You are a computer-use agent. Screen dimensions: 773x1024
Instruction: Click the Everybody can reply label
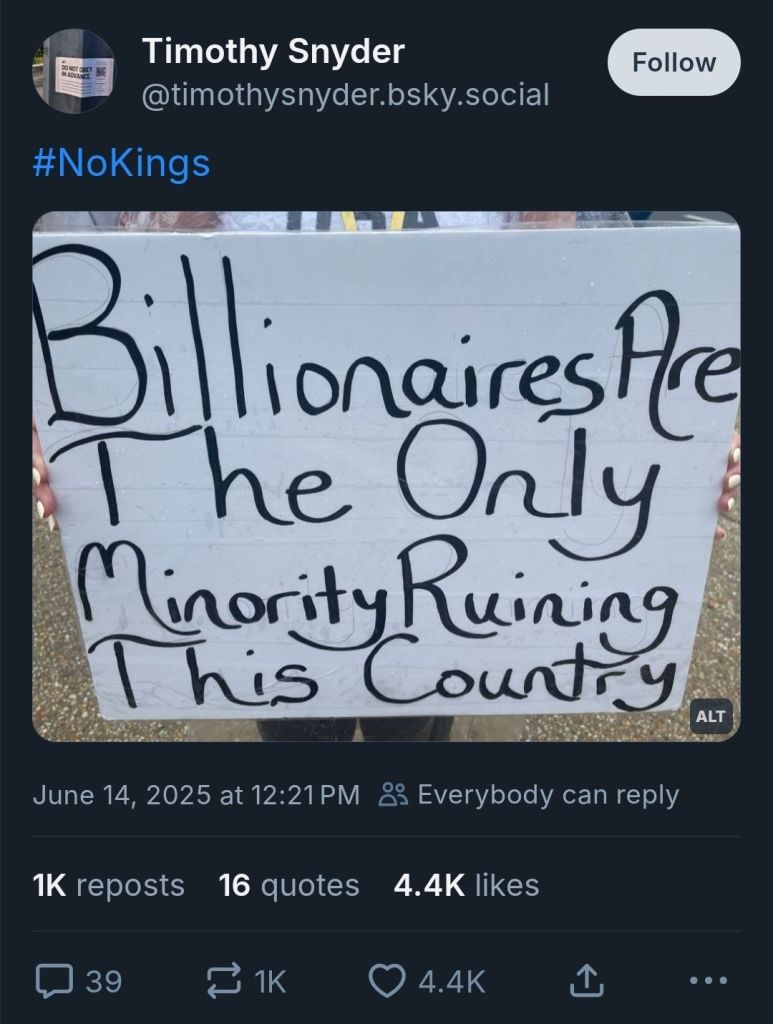point(547,795)
